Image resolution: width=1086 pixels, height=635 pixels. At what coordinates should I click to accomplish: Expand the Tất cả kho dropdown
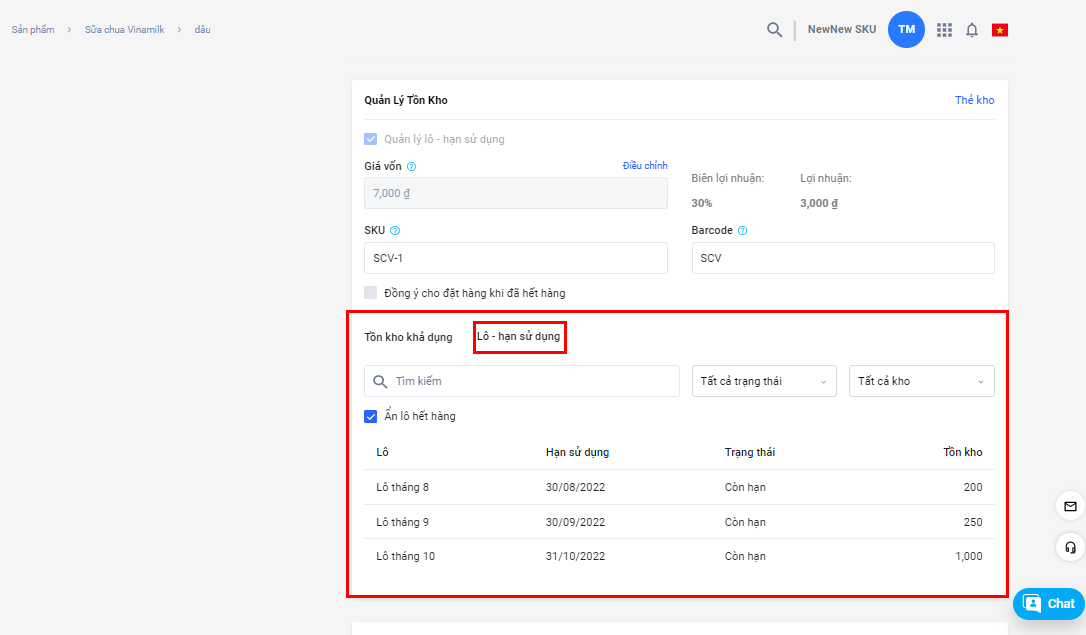(921, 381)
